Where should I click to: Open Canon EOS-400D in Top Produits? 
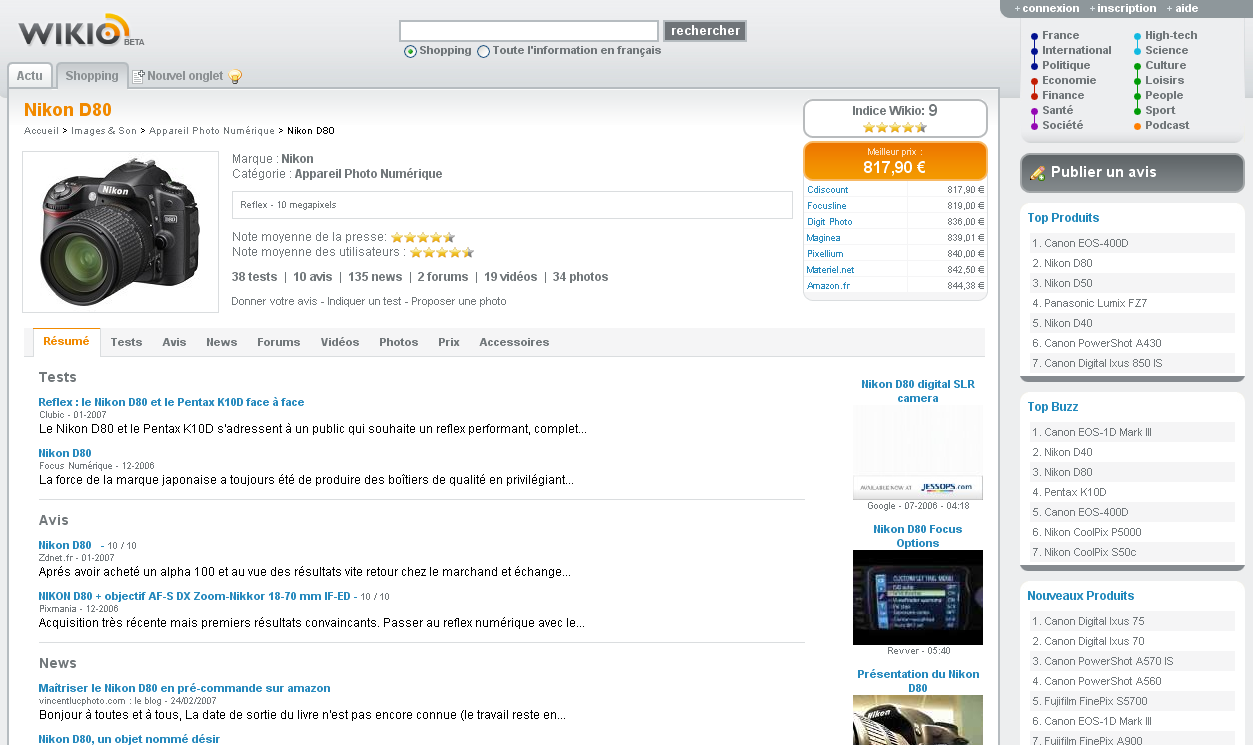click(1086, 243)
